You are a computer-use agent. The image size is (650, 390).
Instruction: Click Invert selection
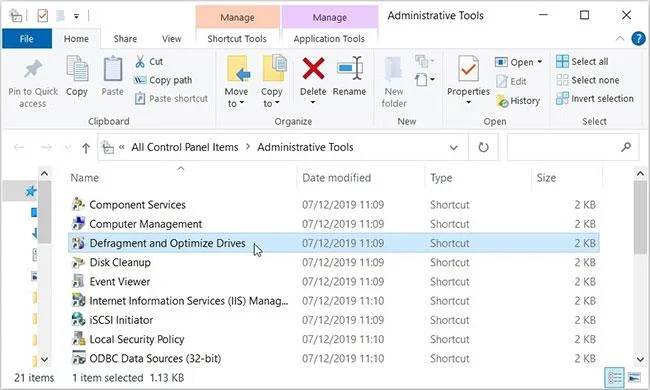pos(594,99)
